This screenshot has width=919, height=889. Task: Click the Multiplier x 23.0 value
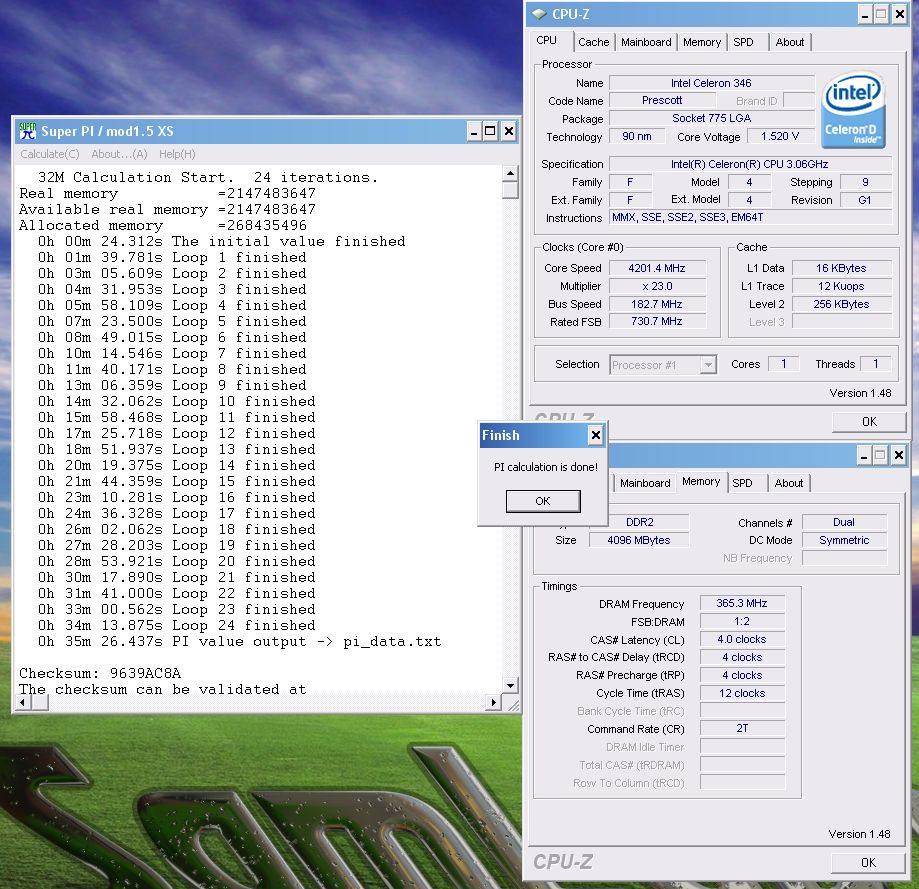(x=657, y=286)
